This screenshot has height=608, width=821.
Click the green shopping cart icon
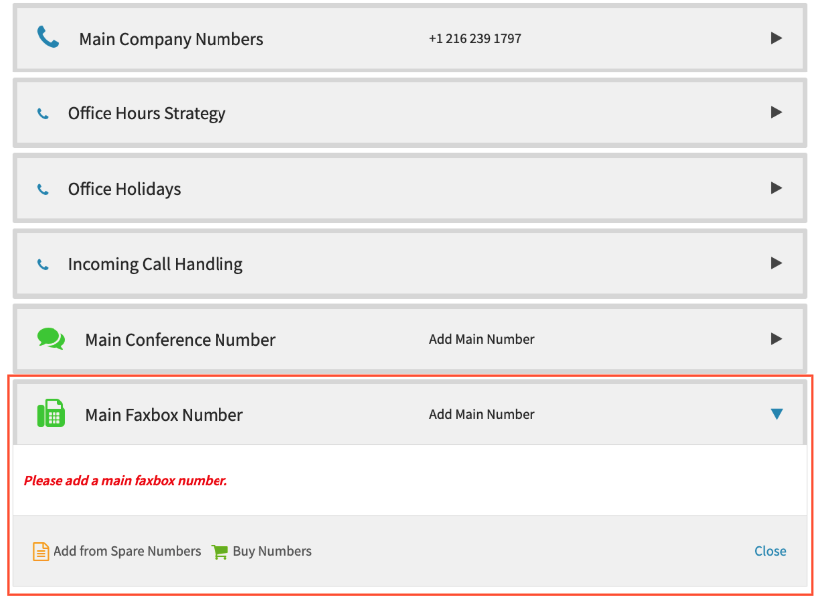click(x=220, y=552)
